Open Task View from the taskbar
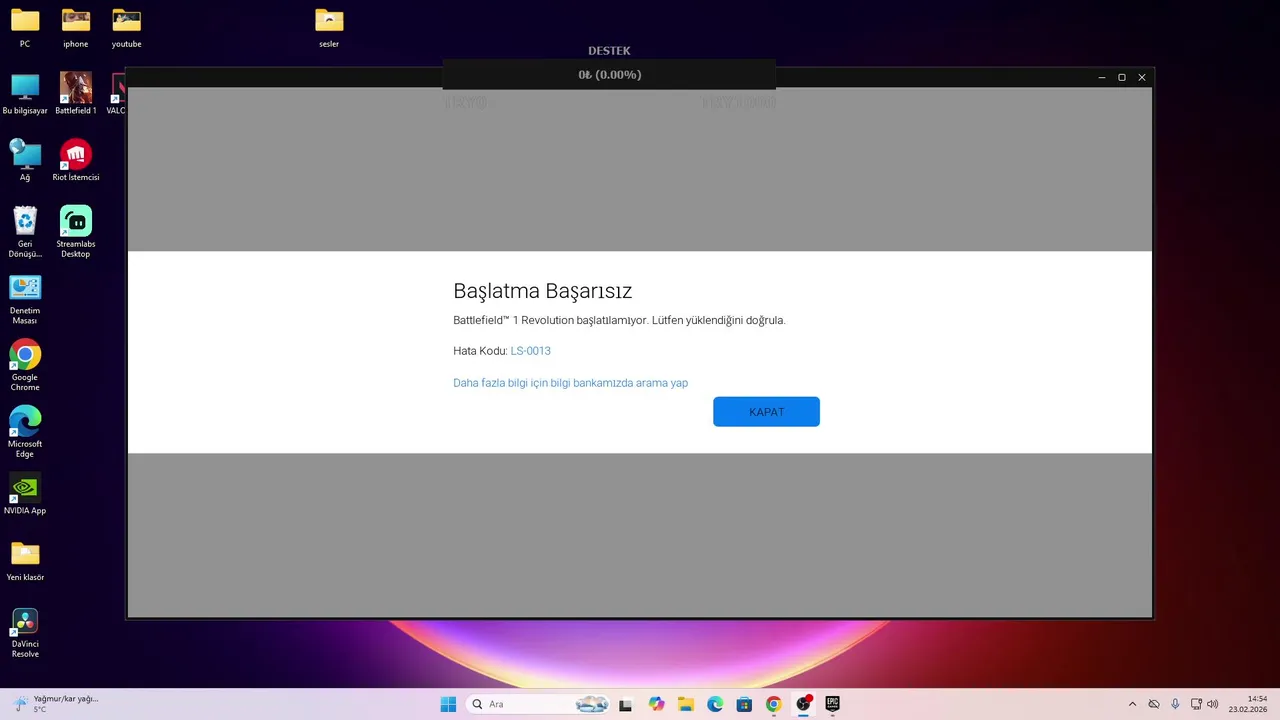The width and height of the screenshot is (1280, 720). point(626,704)
